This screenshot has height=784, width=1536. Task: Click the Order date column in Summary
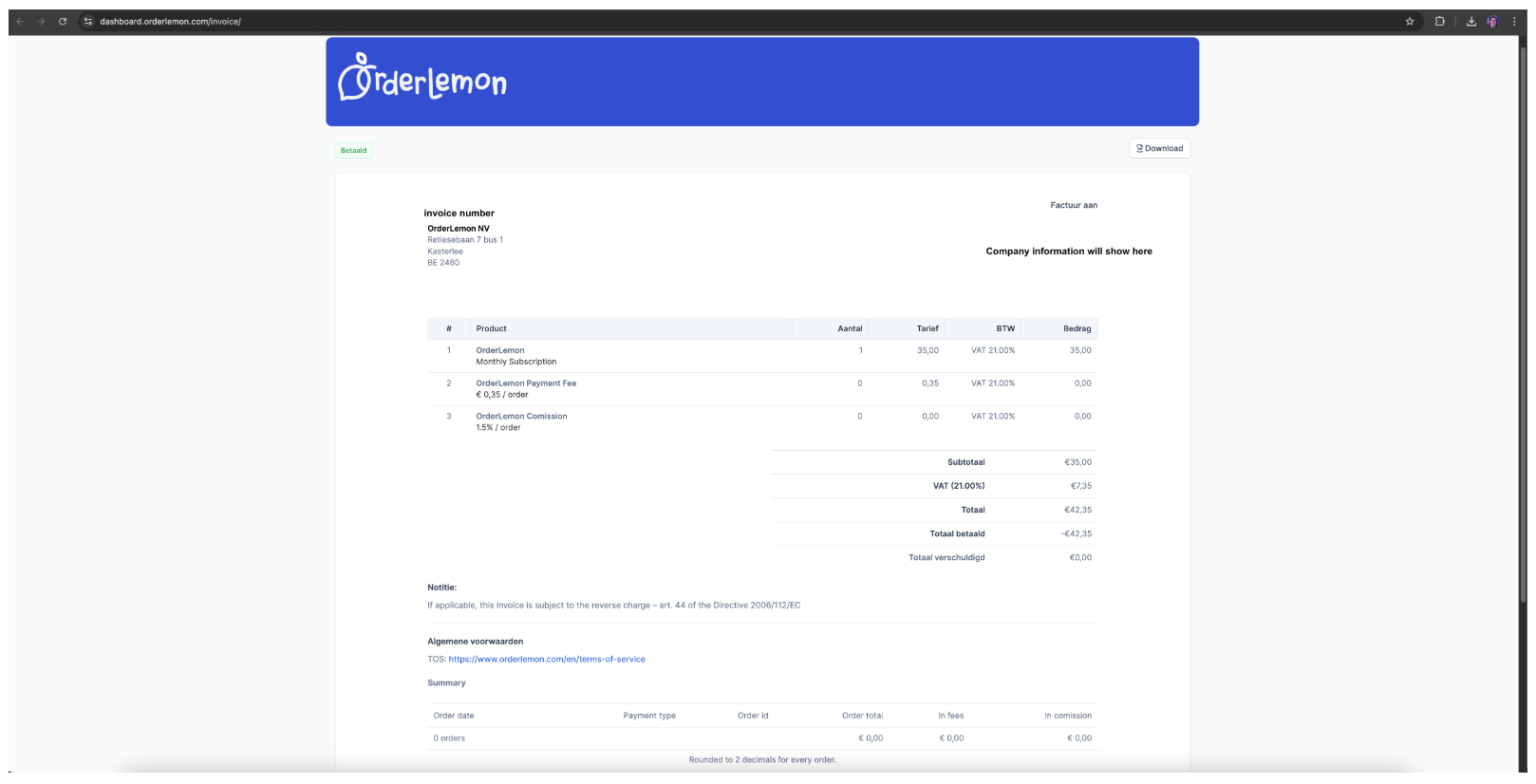pos(454,716)
